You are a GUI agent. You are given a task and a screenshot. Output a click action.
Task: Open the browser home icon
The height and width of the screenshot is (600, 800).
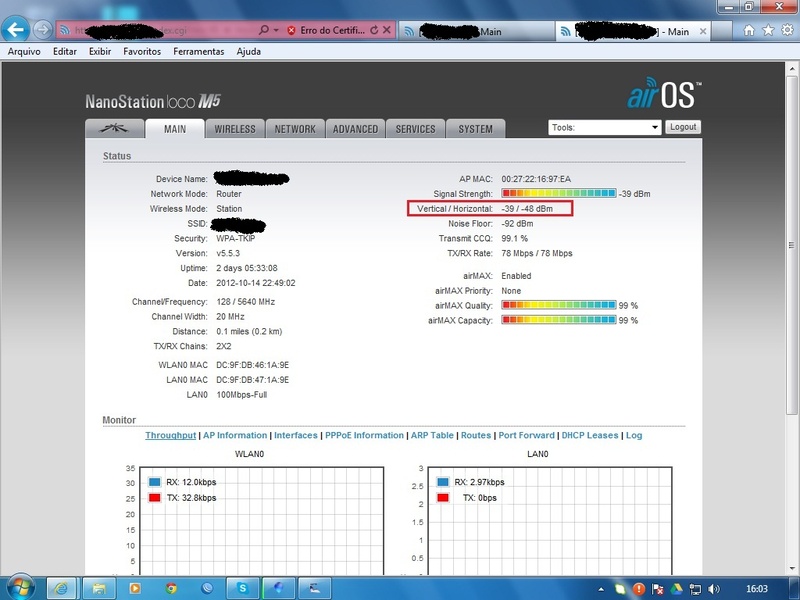tap(748, 31)
